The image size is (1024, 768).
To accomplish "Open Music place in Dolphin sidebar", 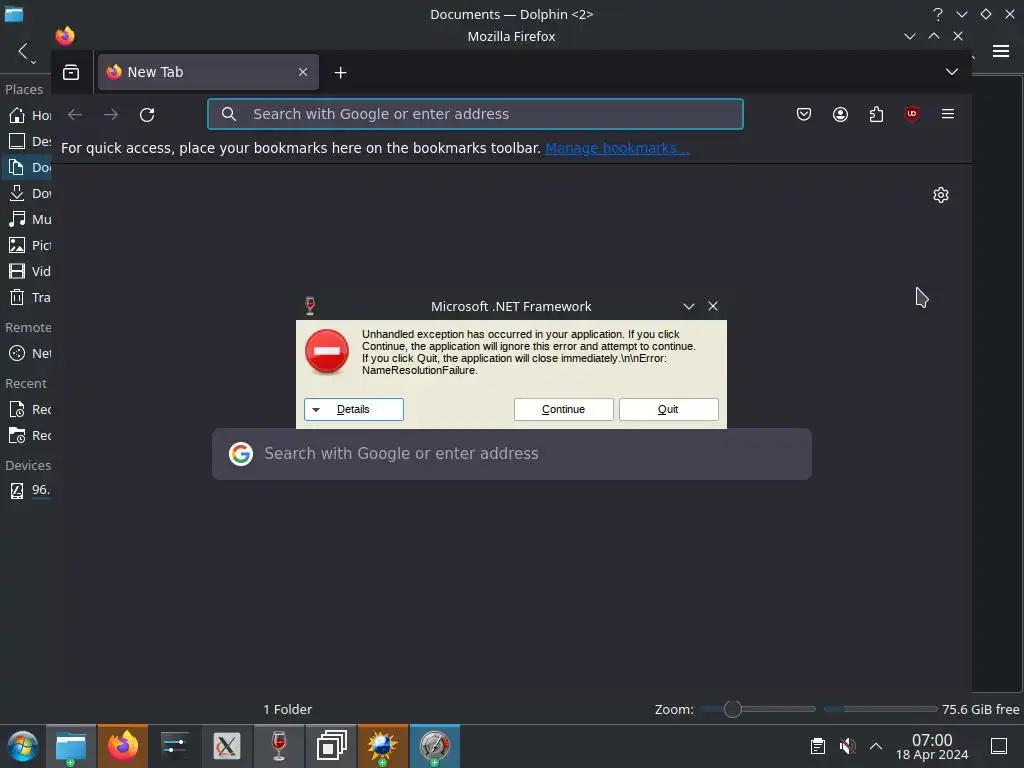I will [x=29, y=219].
